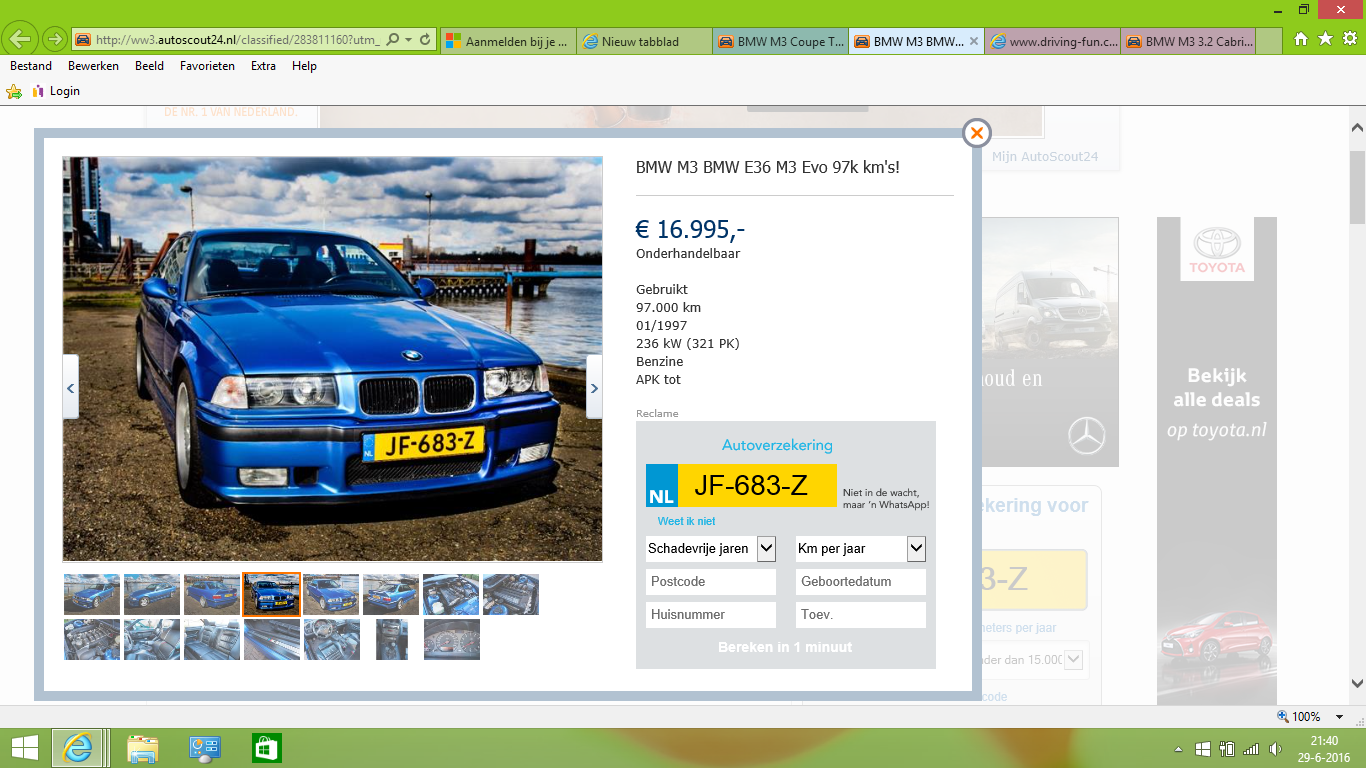The image size is (1366, 768).
Task: Click Weet ik niet link
Action: coord(686,521)
